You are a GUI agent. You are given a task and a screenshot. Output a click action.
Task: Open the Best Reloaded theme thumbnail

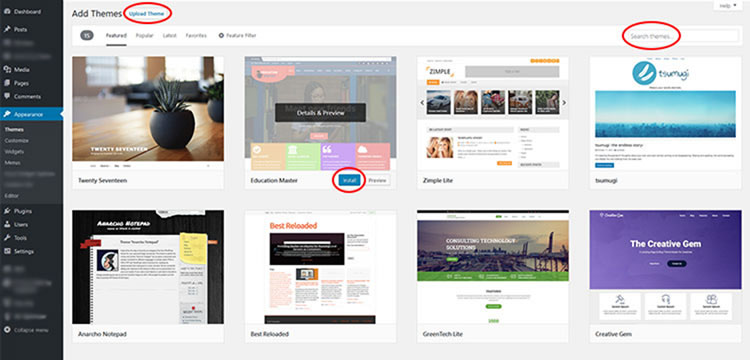320,267
